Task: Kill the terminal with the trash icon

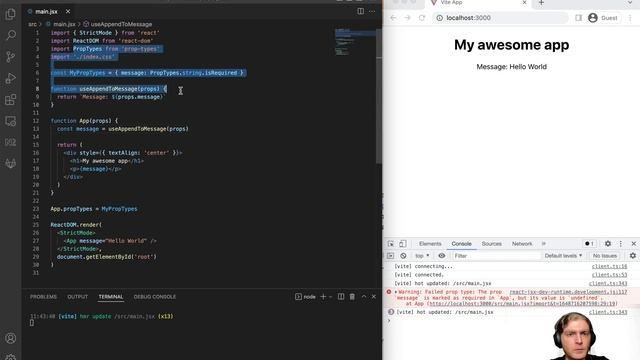Action: point(352,297)
